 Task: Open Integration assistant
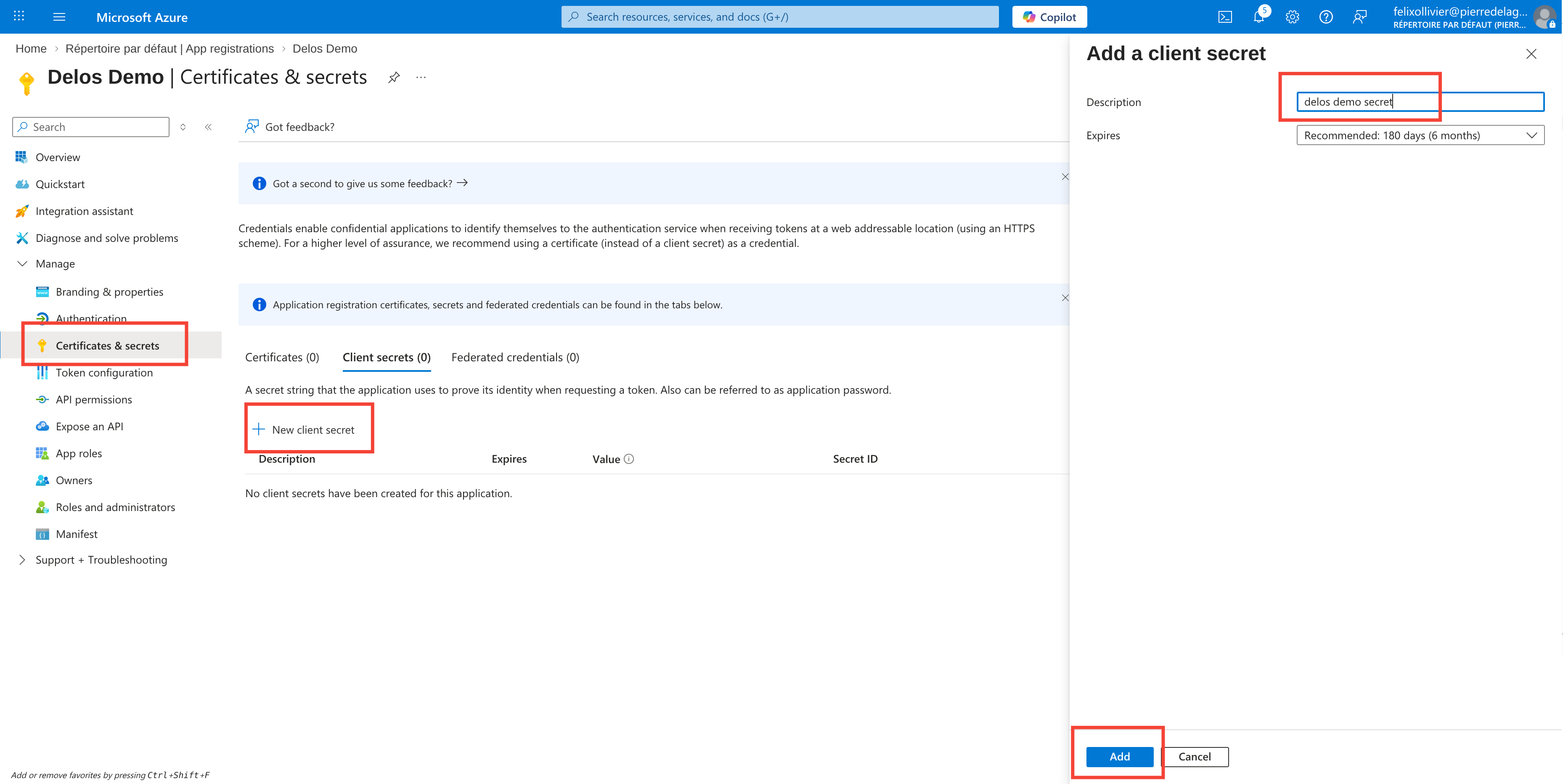pyautogui.click(x=85, y=211)
